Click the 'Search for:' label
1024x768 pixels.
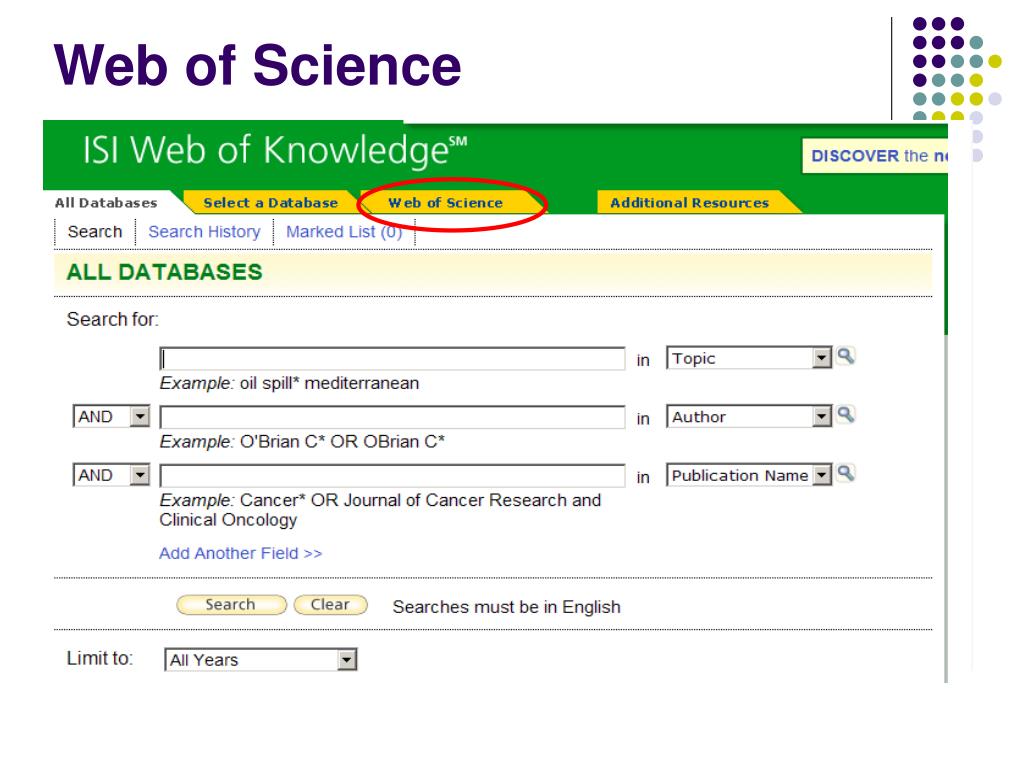click(112, 319)
